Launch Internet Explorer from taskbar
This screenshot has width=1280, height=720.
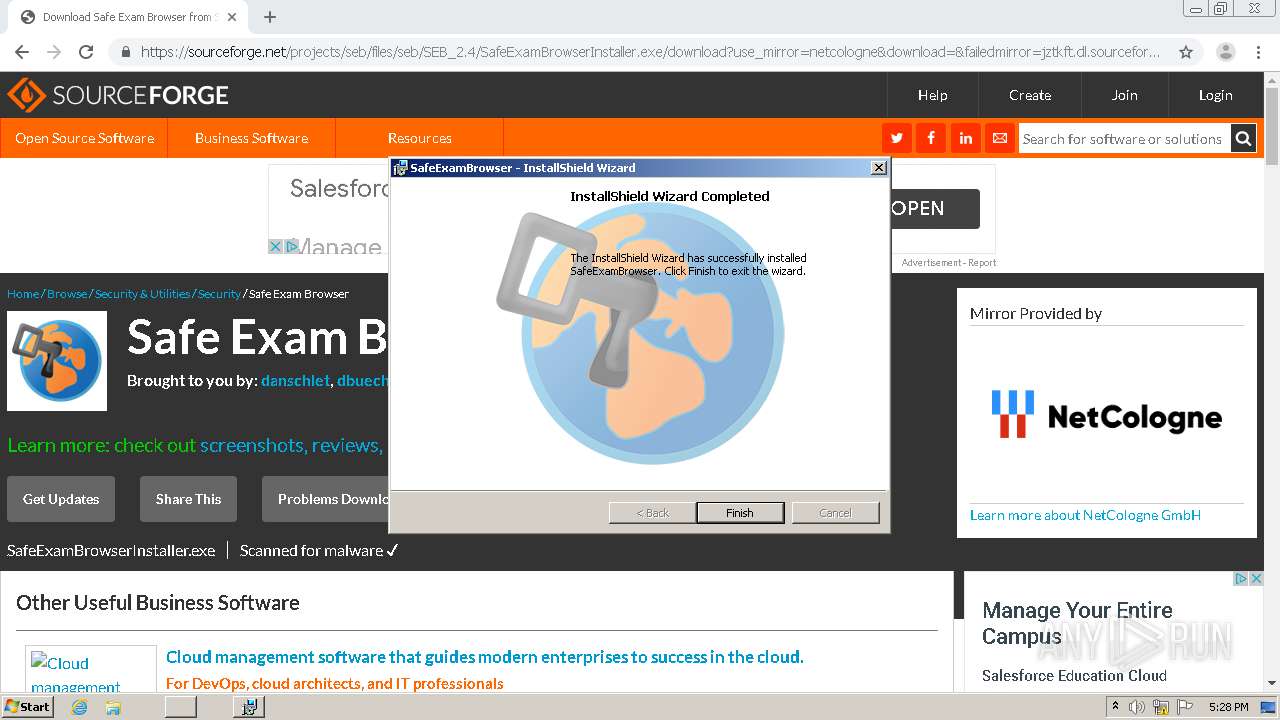79,707
